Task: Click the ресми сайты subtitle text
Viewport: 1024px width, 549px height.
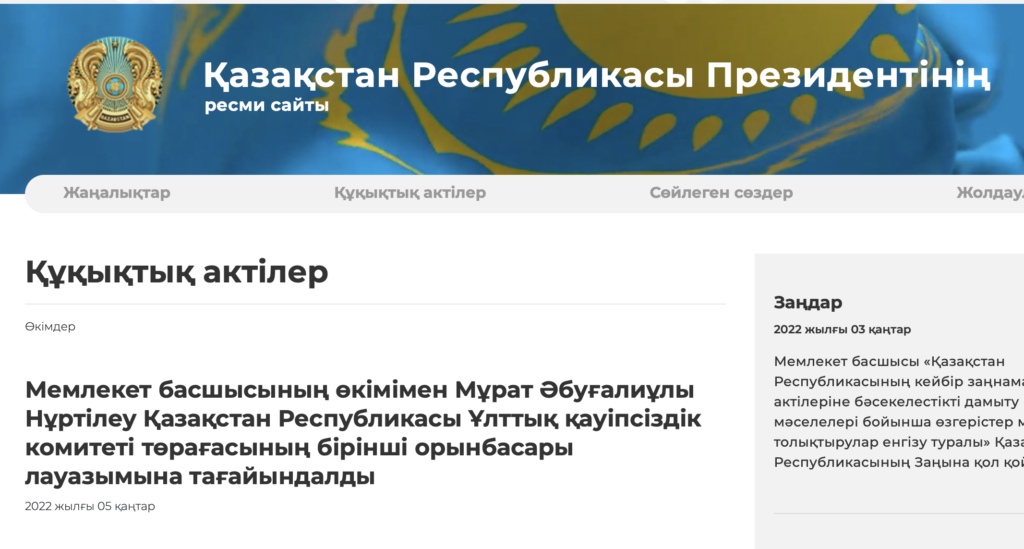Action: point(266,105)
